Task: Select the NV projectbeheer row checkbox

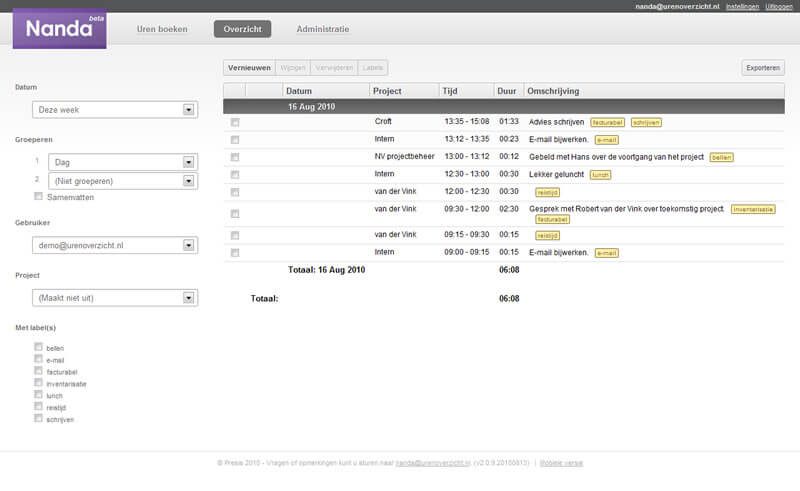Action: (x=235, y=157)
